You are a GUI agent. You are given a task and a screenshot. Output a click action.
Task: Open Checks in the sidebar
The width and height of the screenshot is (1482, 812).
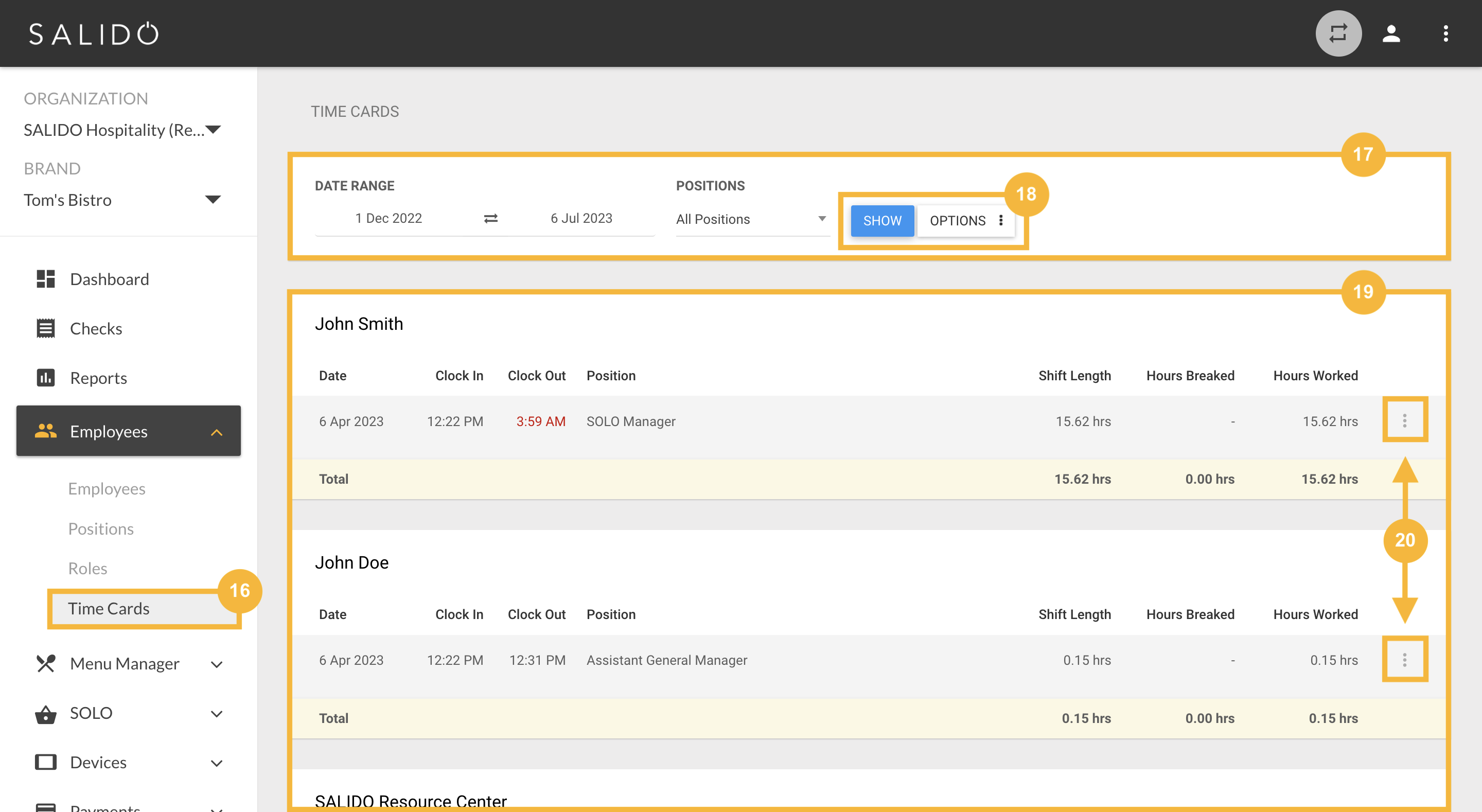[96, 329]
